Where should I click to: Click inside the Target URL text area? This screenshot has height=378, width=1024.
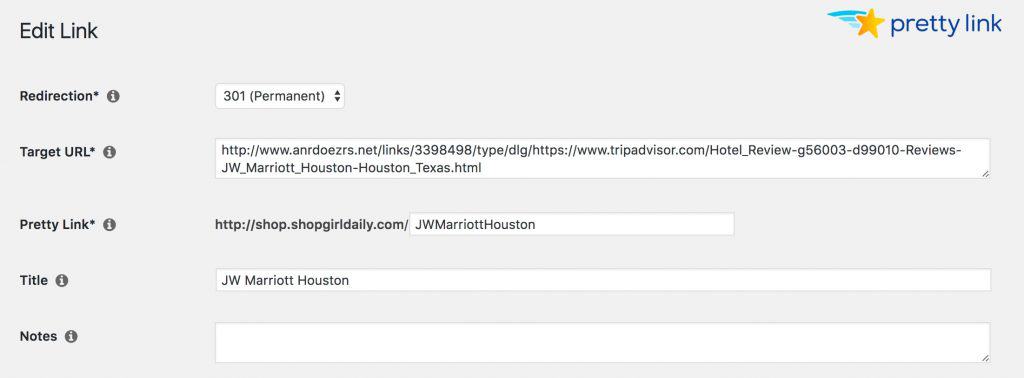(602, 158)
